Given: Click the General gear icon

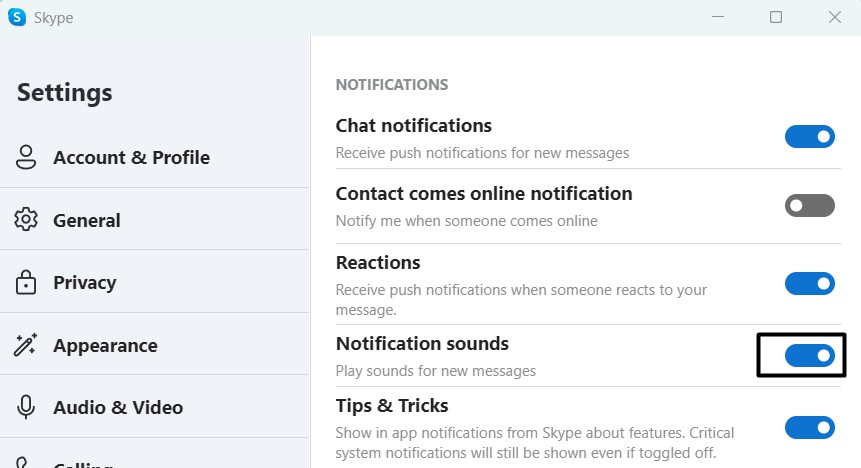Looking at the screenshot, I should (26, 220).
